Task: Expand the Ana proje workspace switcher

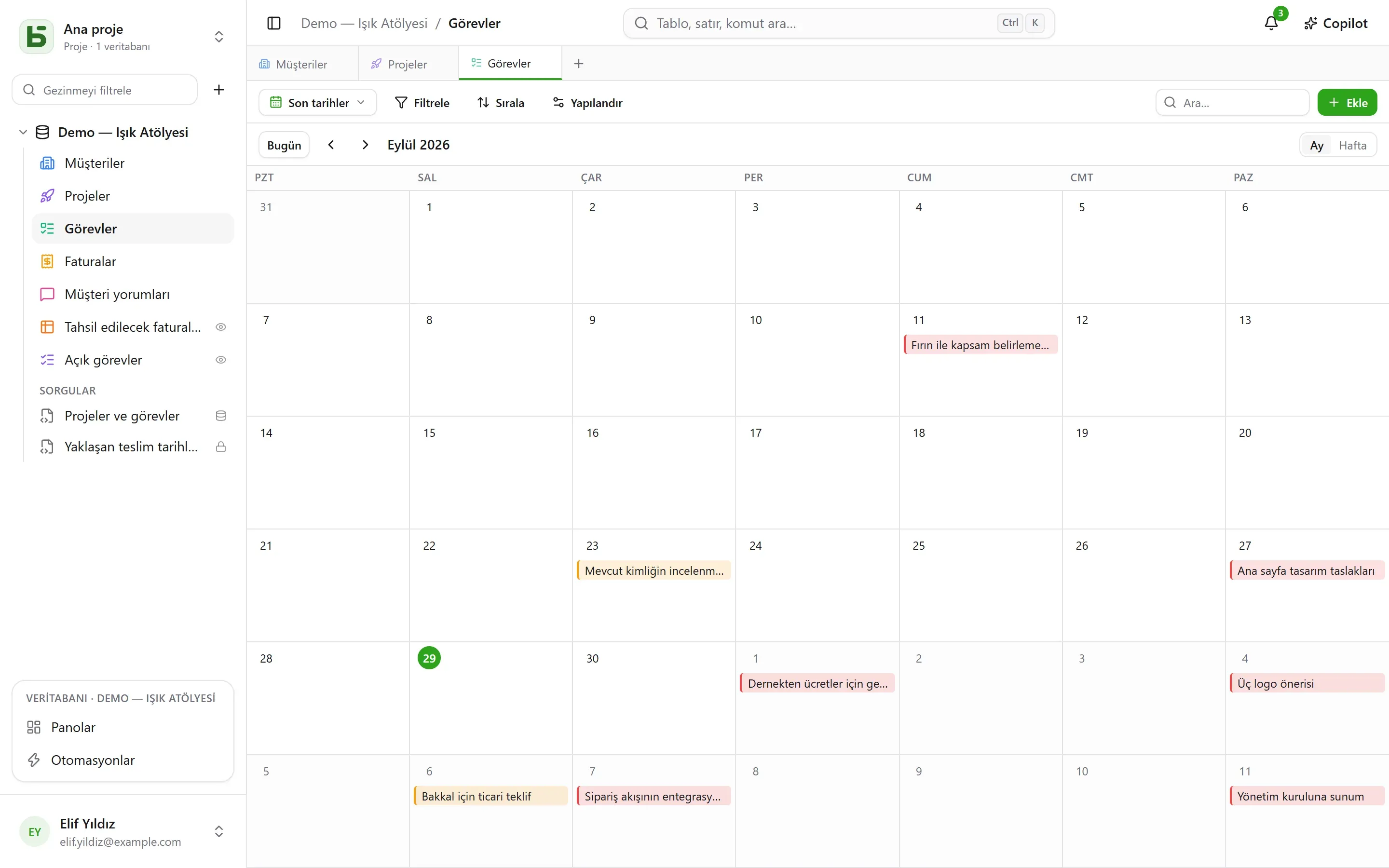Action: point(218,37)
